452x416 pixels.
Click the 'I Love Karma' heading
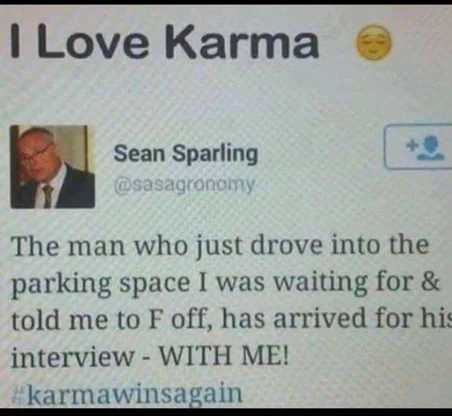pyautogui.click(x=165, y=42)
